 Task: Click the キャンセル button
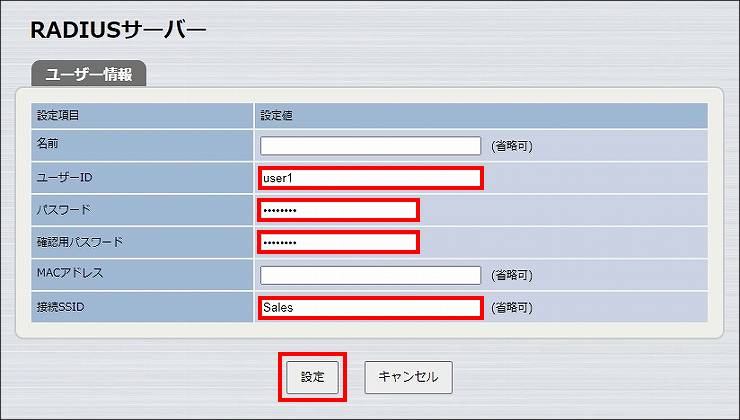pos(408,377)
